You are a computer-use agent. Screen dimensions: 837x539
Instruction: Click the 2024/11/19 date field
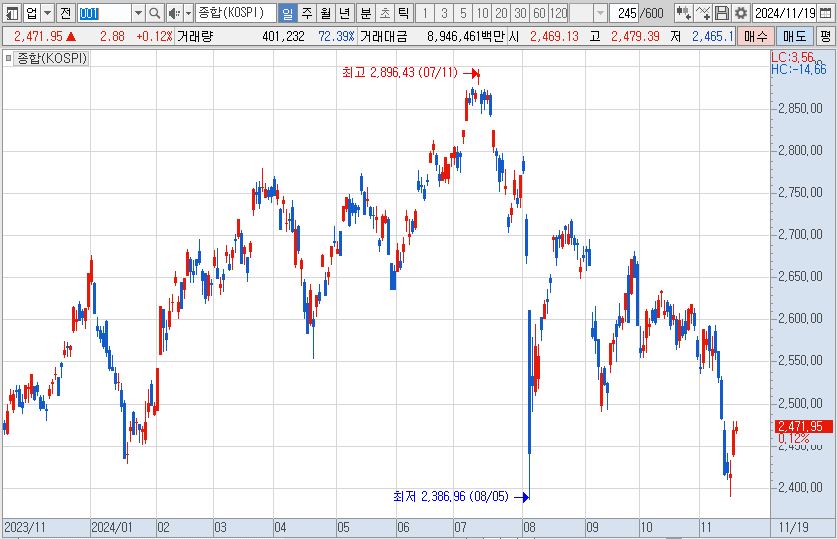click(x=785, y=13)
